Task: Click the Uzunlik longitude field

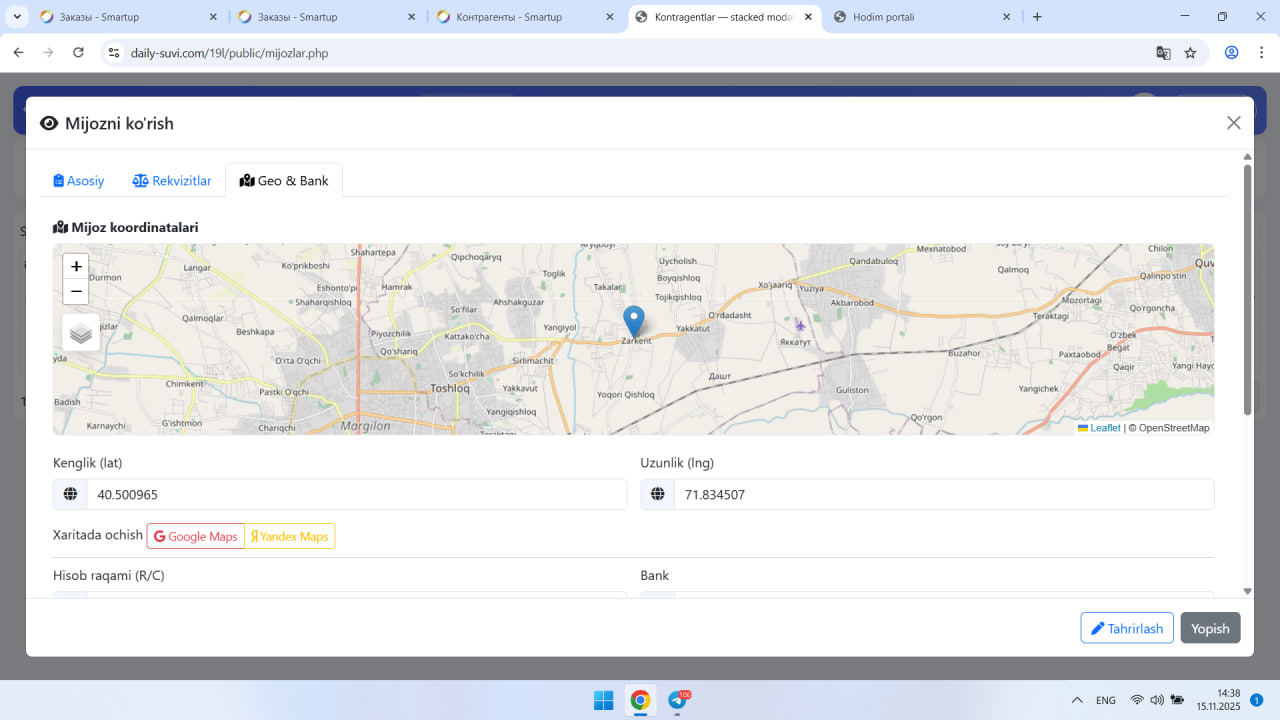Action: 943,494
